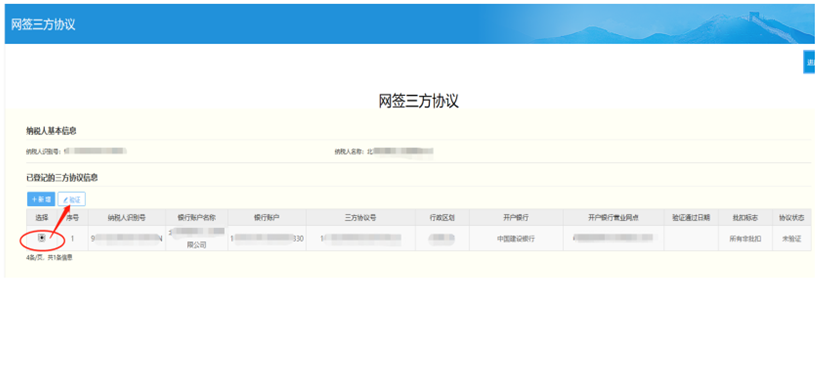
Task: Click the row number 1 cell
Action: pyautogui.click(x=73, y=239)
